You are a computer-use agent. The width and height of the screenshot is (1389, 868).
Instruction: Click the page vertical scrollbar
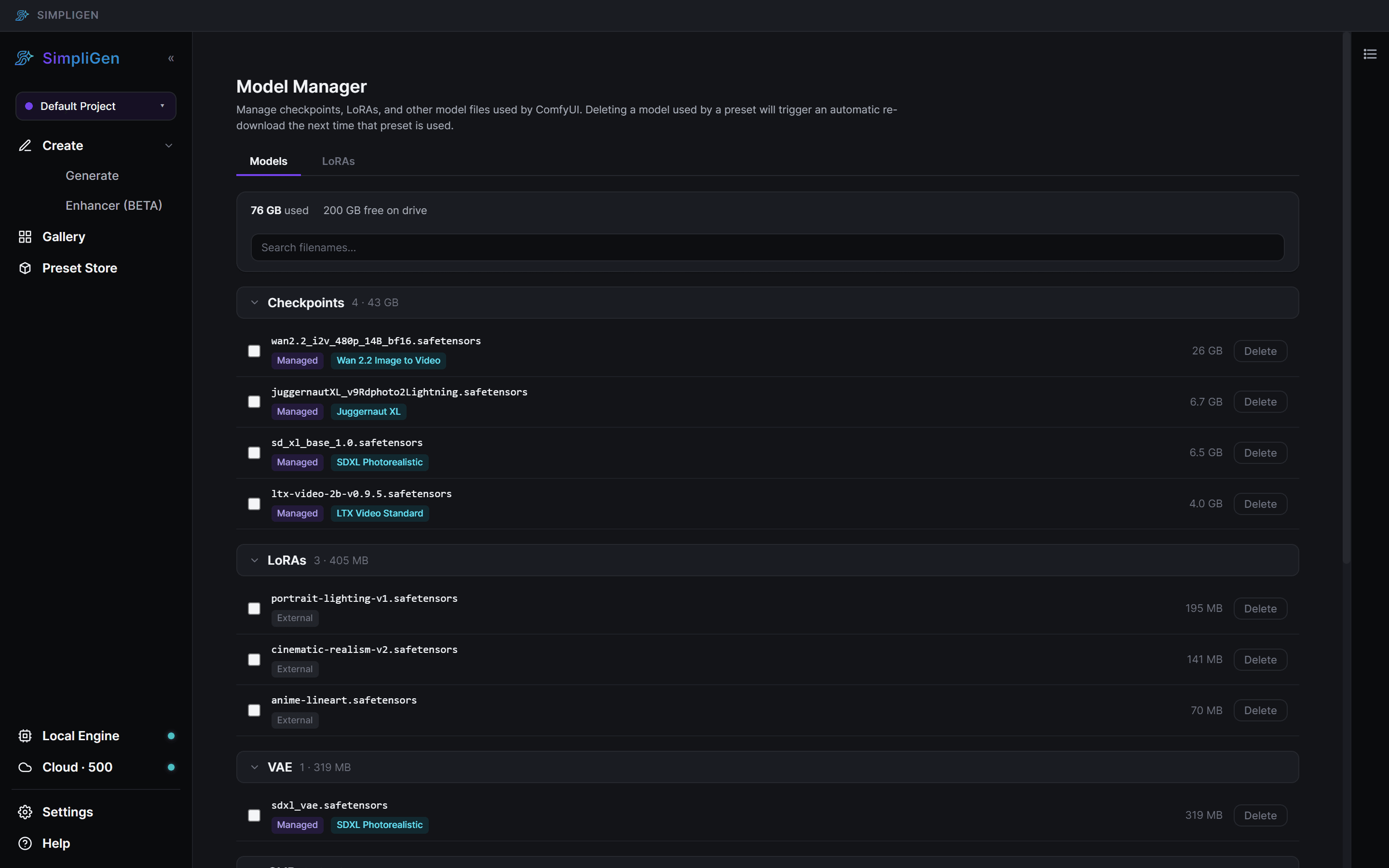1346,298
